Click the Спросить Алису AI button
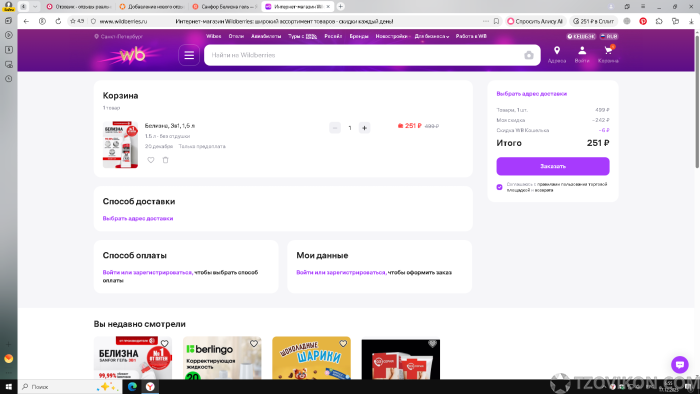The image size is (700, 394). tap(535, 21)
